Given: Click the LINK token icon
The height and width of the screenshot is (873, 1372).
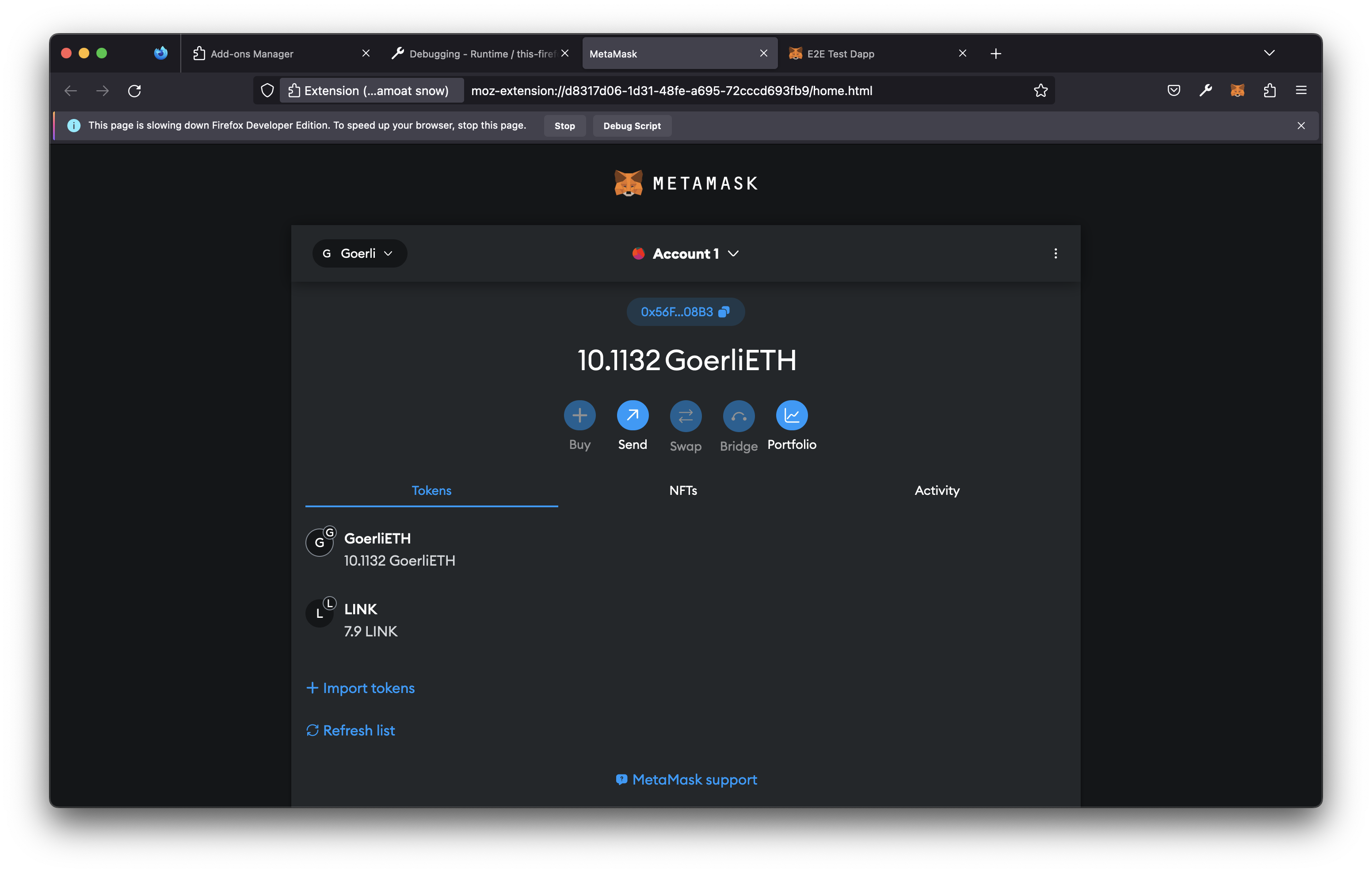Looking at the screenshot, I should 320,613.
